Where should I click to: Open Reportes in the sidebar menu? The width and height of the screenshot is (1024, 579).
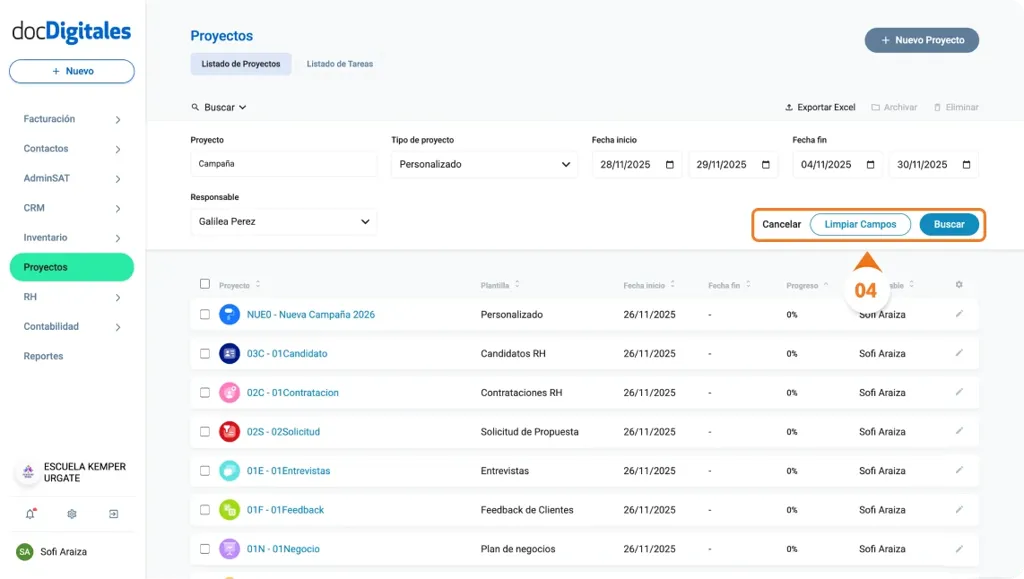pyautogui.click(x=44, y=356)
